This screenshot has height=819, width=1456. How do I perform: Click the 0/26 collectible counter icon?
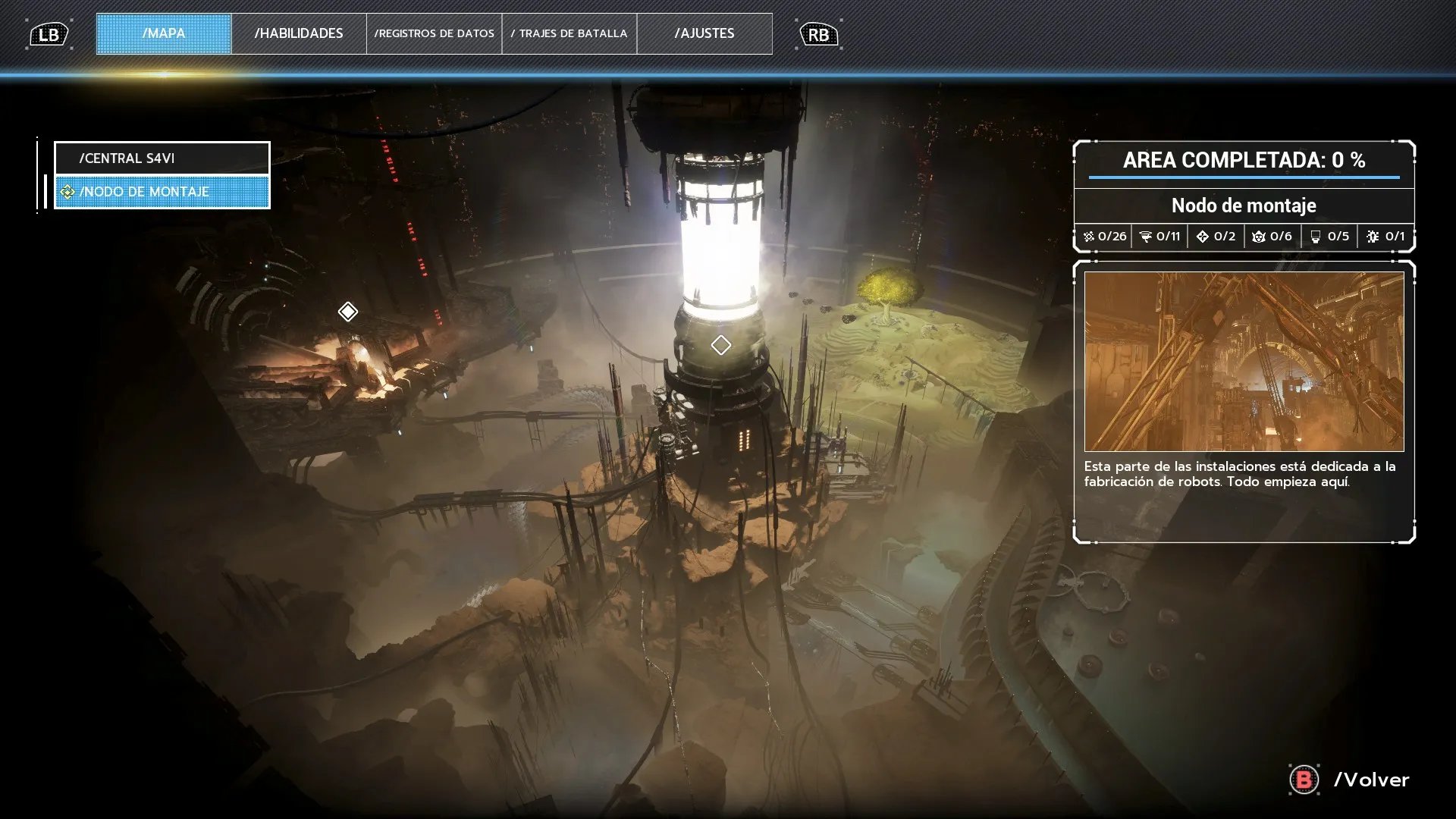(1089, 237)
